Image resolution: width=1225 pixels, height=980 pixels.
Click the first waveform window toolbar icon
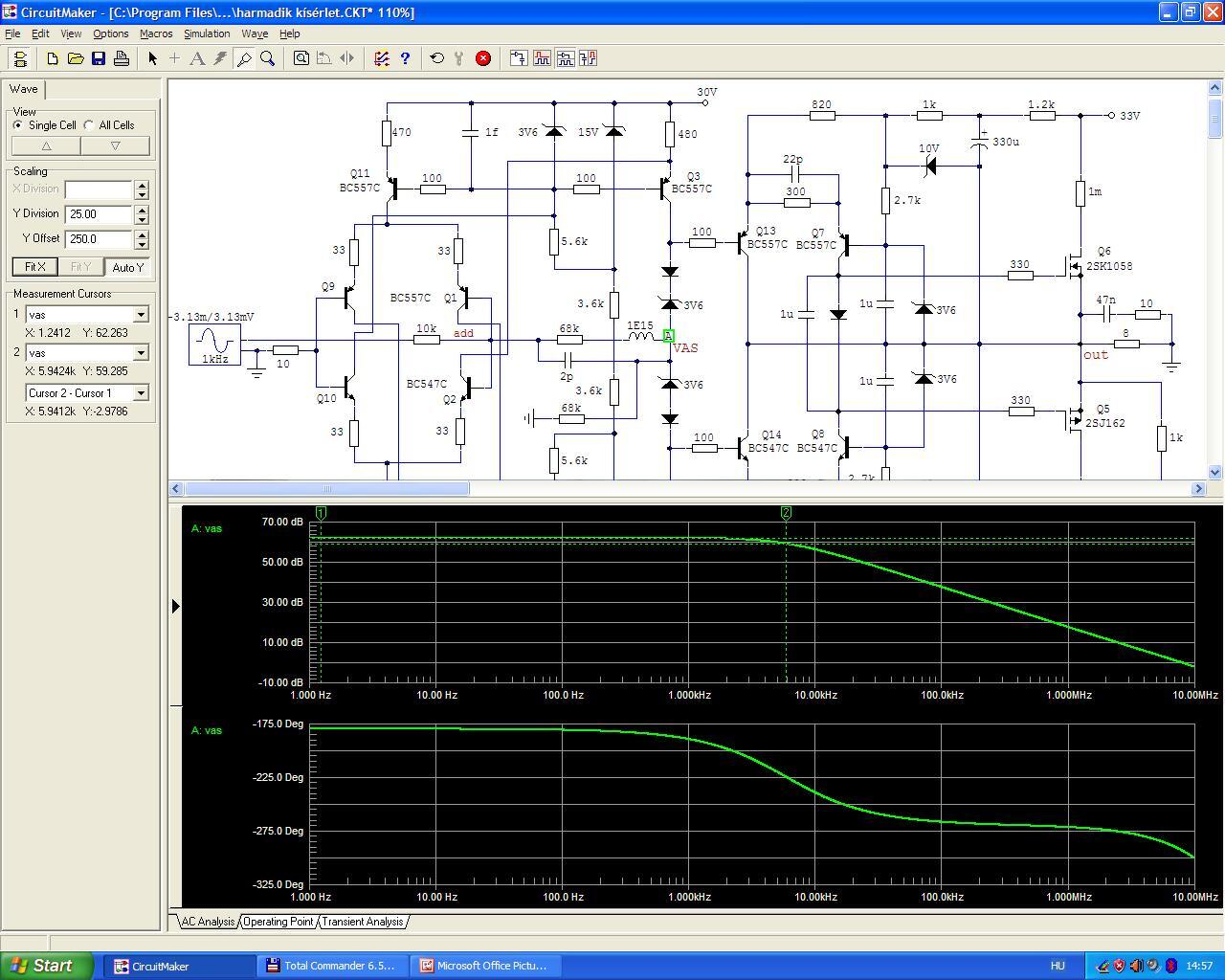(519, 58)
